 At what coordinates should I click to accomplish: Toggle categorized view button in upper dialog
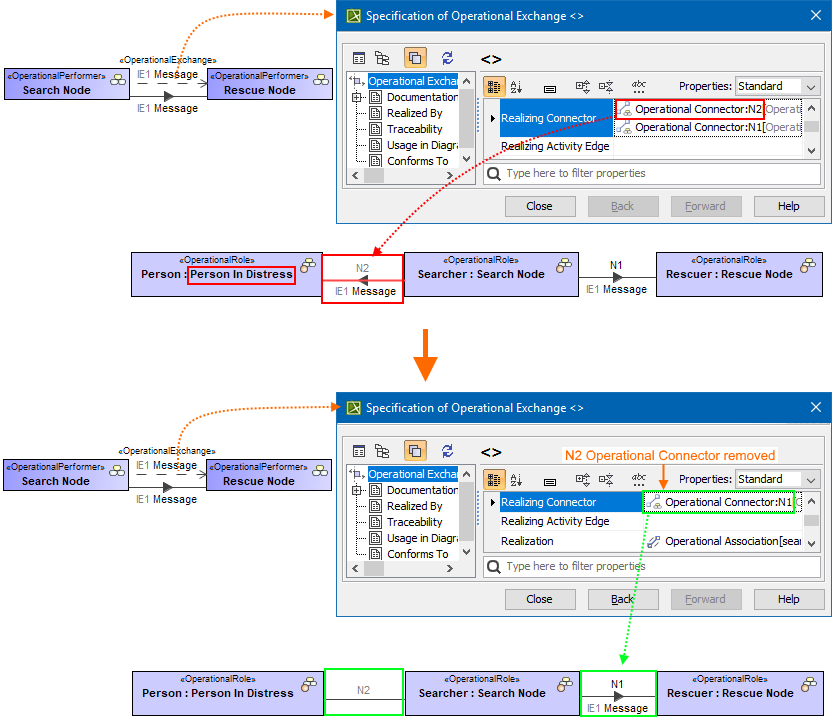point(493,87)
